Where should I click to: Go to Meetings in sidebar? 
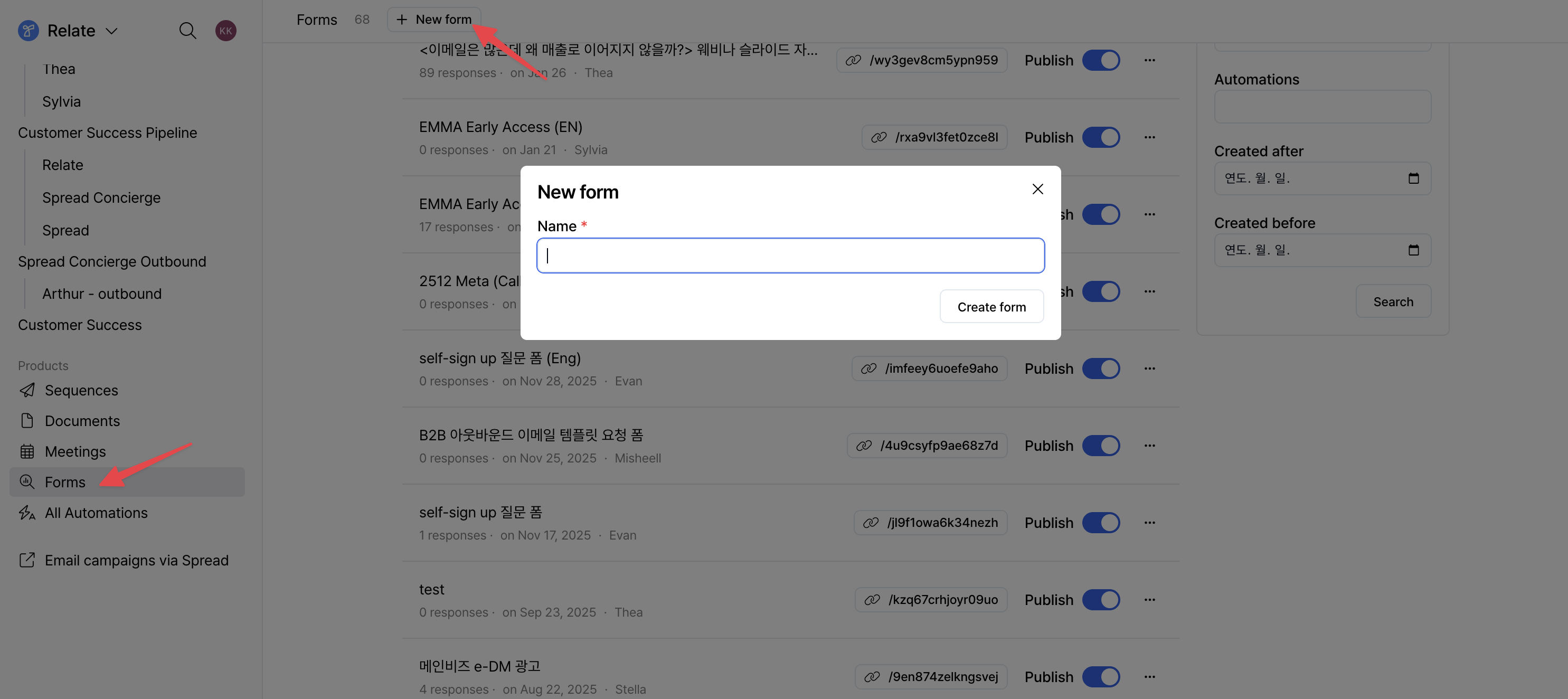[75, 451]
